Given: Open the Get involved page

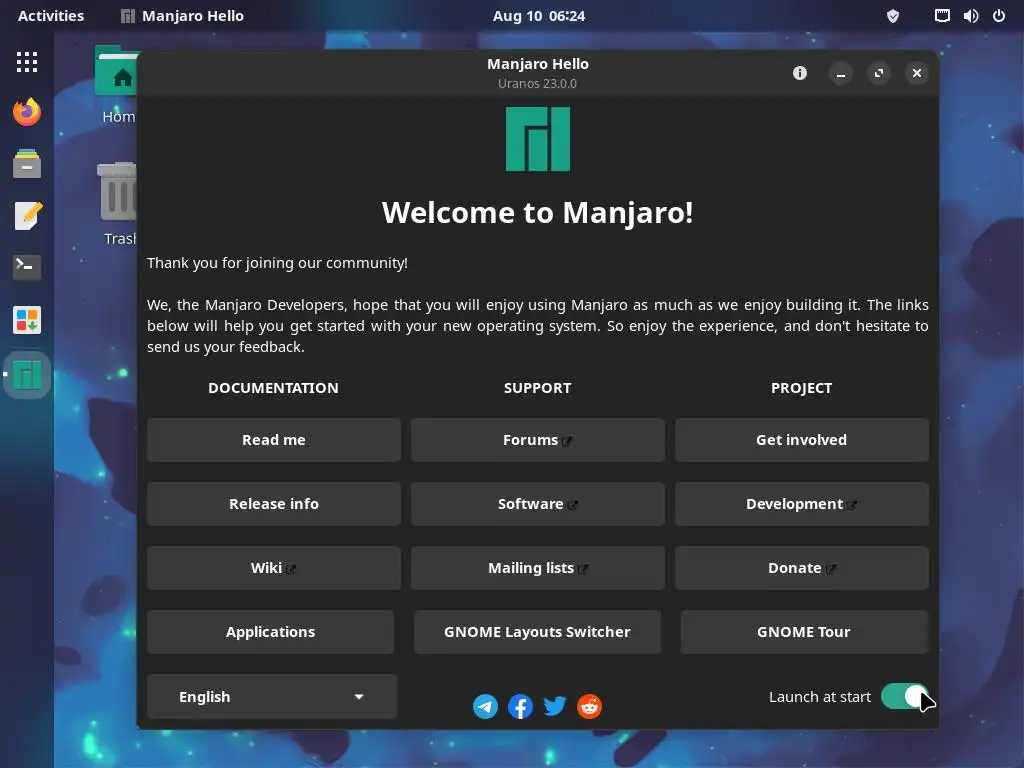Looking at the screenshot, I should point(802,440).
